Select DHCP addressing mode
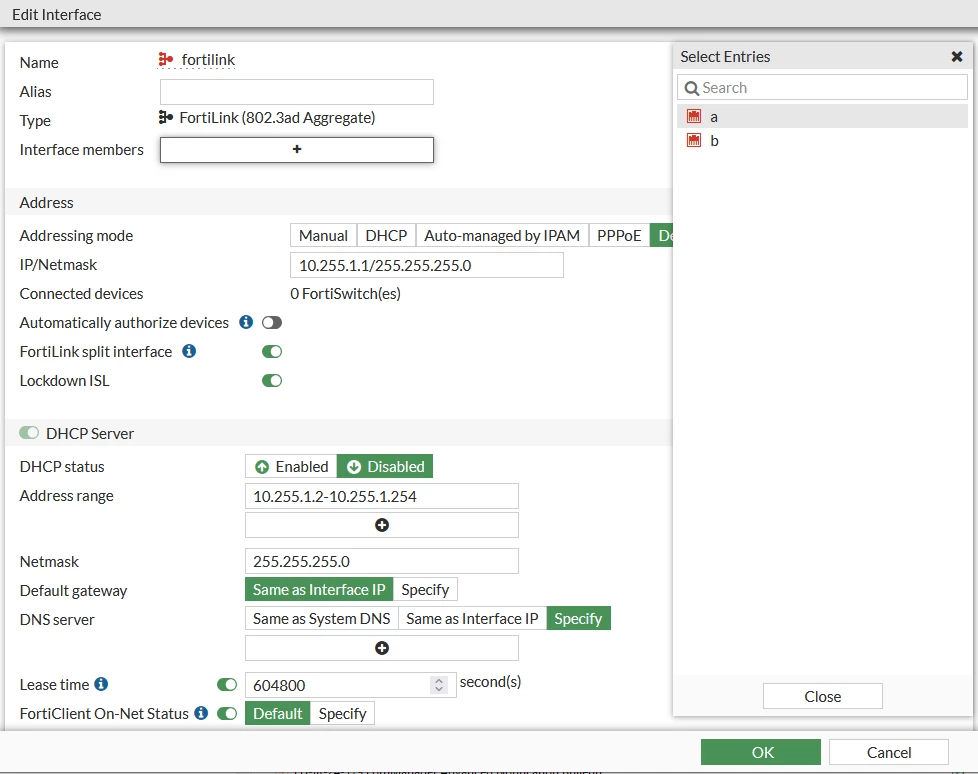The width and height of the screenshot is (978, 774). (386, 236)
